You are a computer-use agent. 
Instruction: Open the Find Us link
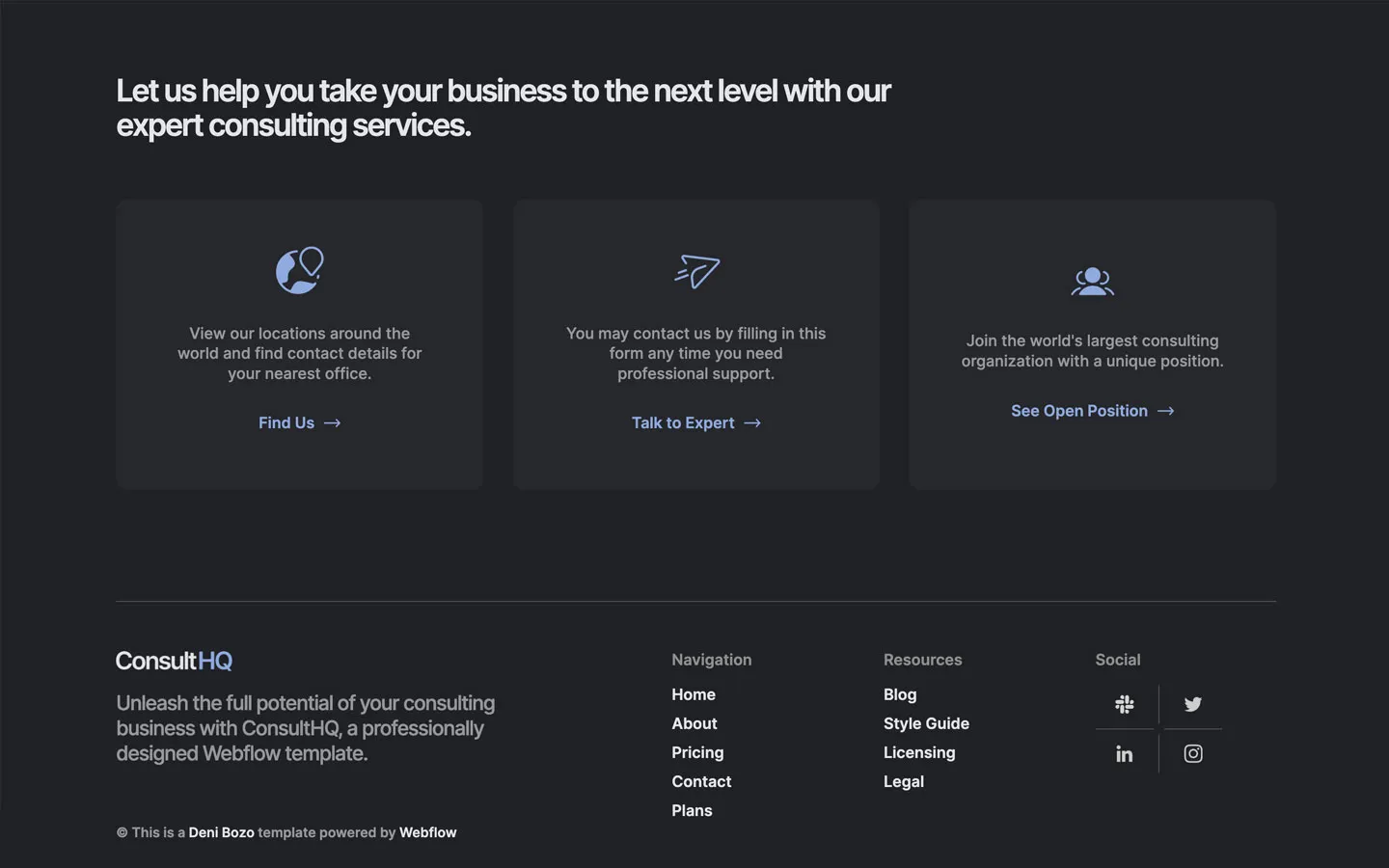click(300, 423)
